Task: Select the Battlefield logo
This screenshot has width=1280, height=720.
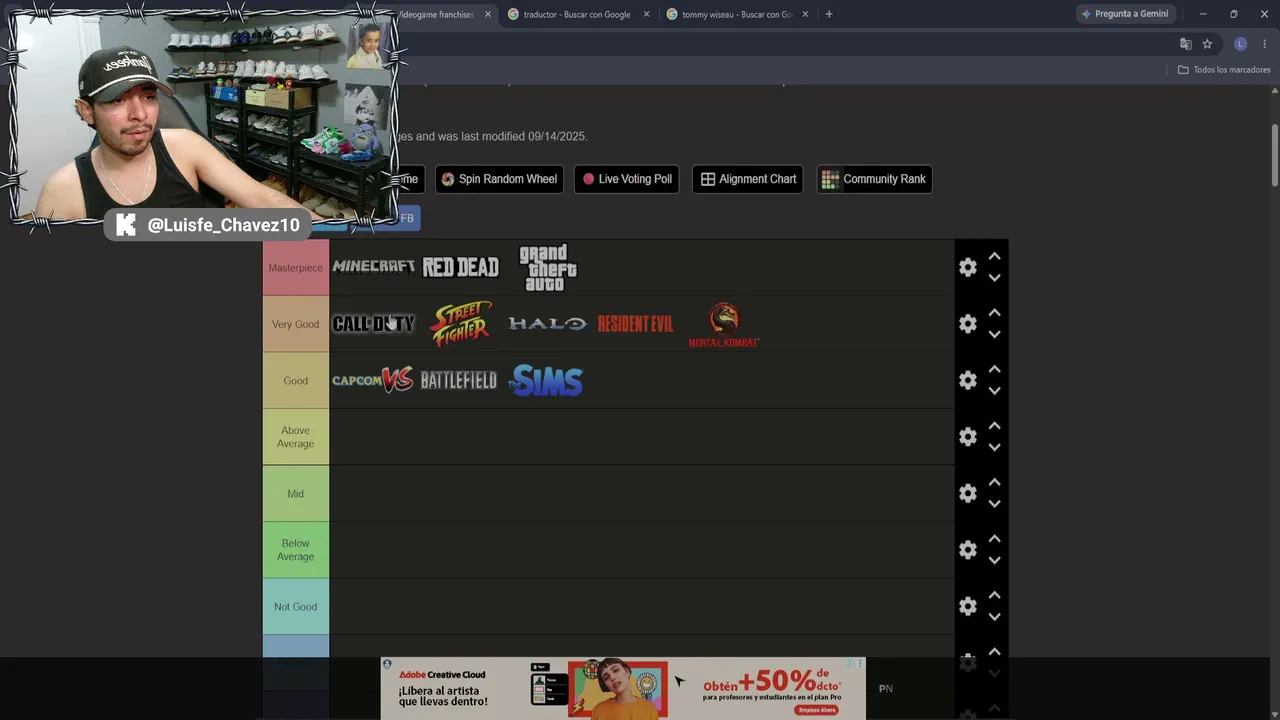Action: (458, 380)
